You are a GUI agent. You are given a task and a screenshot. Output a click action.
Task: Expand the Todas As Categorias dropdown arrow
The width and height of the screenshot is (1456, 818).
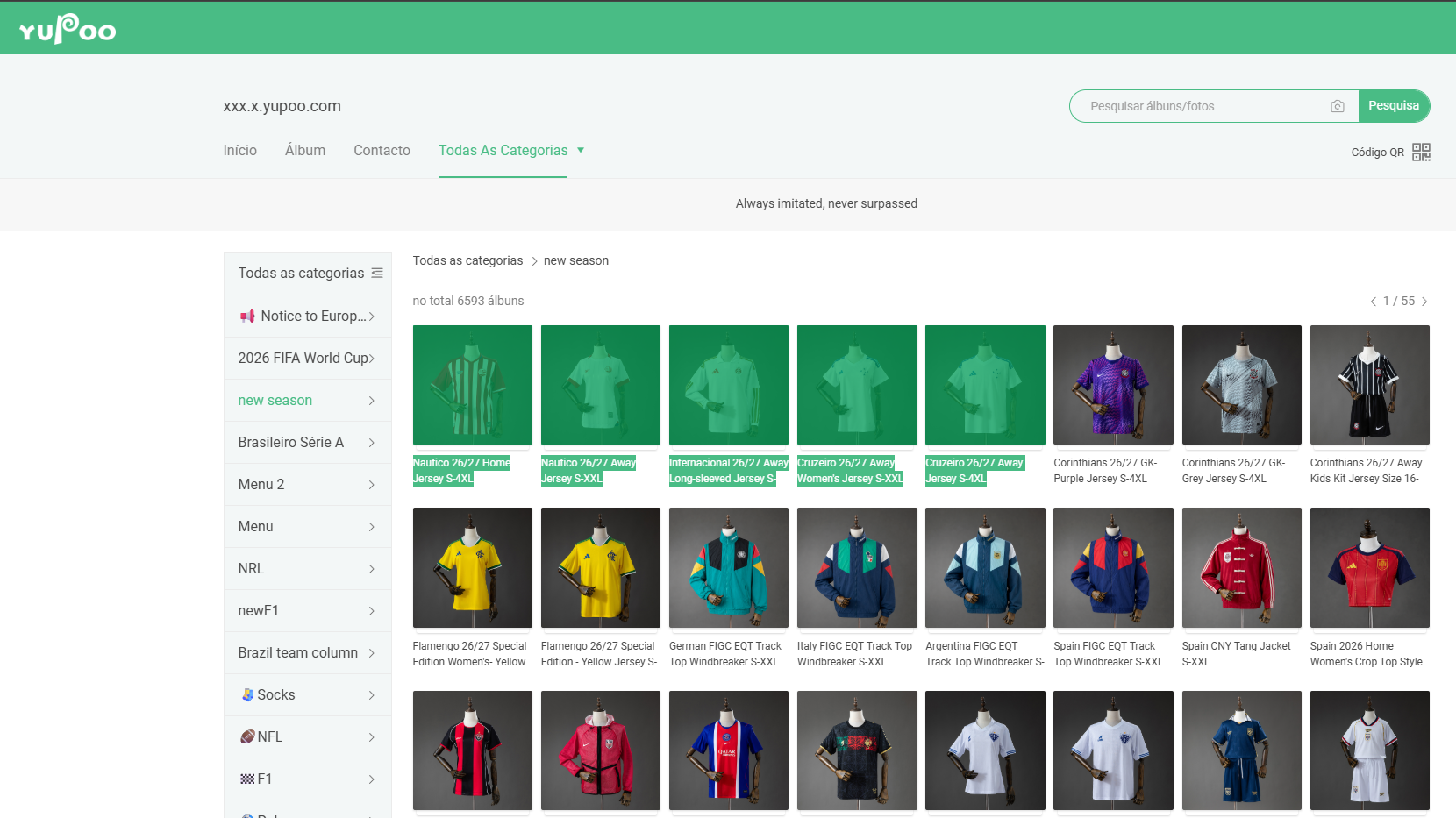[581, 150]
